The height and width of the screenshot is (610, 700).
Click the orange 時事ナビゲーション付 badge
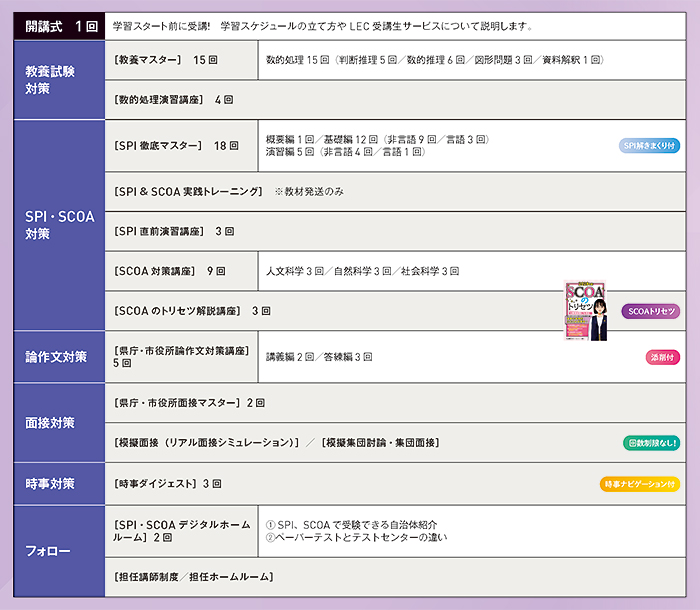pyautogui.click(x=639, y=484)
